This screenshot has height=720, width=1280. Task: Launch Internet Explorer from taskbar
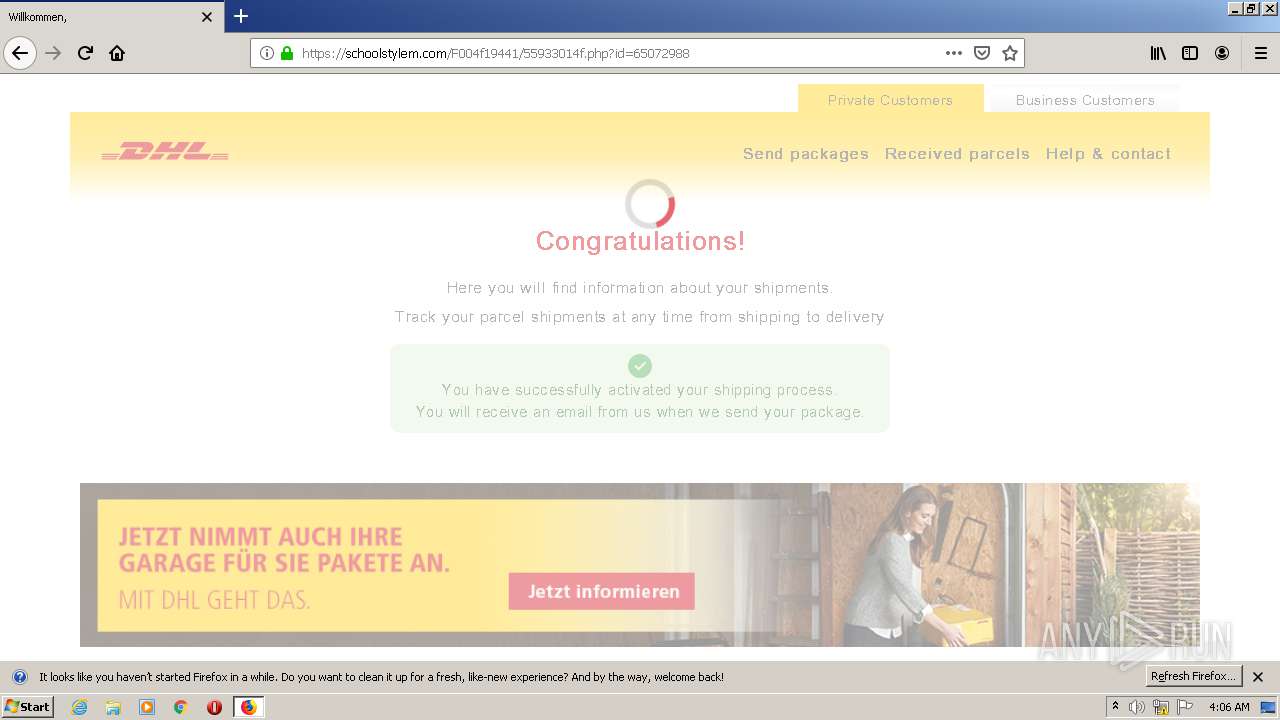[x=80, y=707]
